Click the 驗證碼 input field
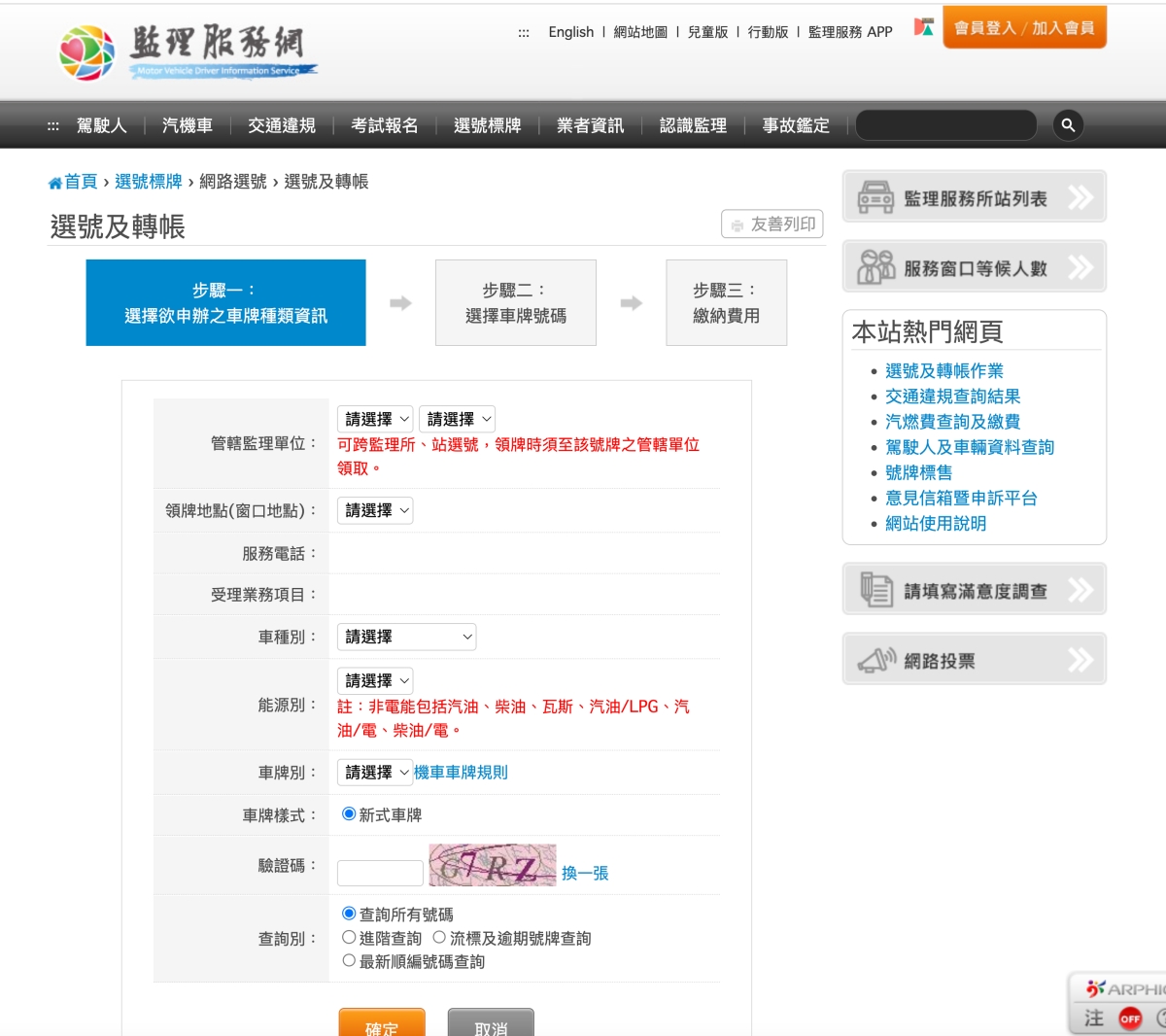 380,873
